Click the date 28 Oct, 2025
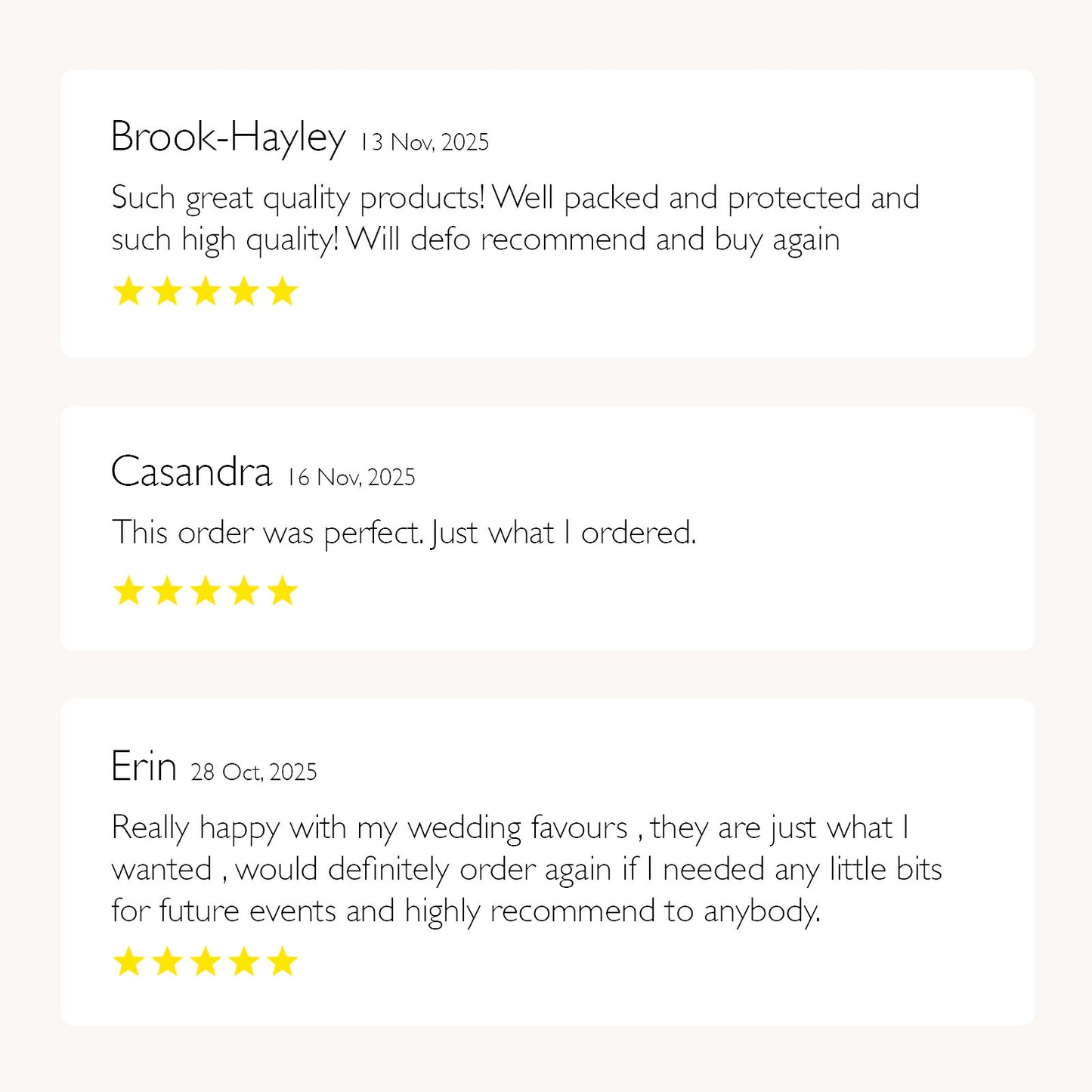Screen dimensions: 1092x1092 [x=254, y=772]
